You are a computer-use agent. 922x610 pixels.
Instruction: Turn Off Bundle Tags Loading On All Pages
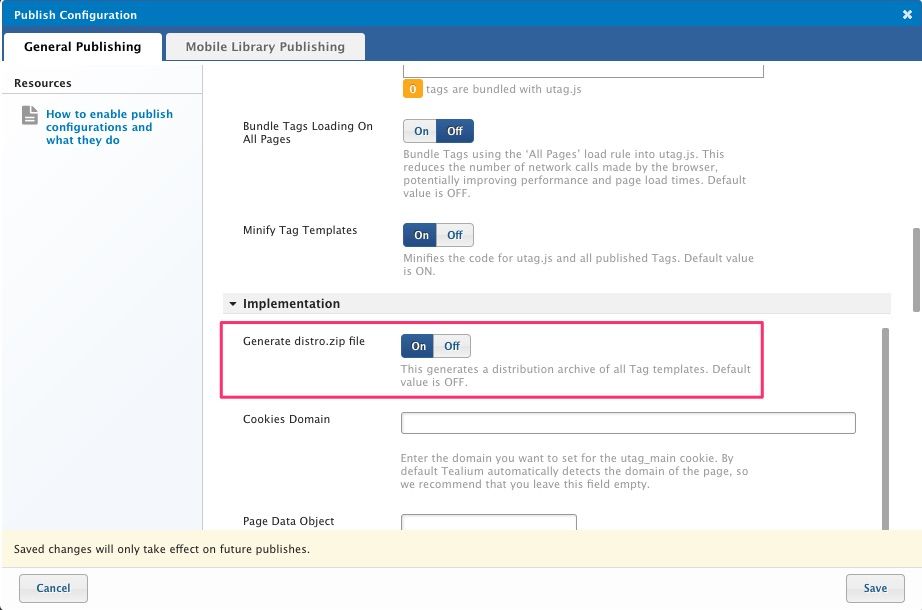pos(456,131)
